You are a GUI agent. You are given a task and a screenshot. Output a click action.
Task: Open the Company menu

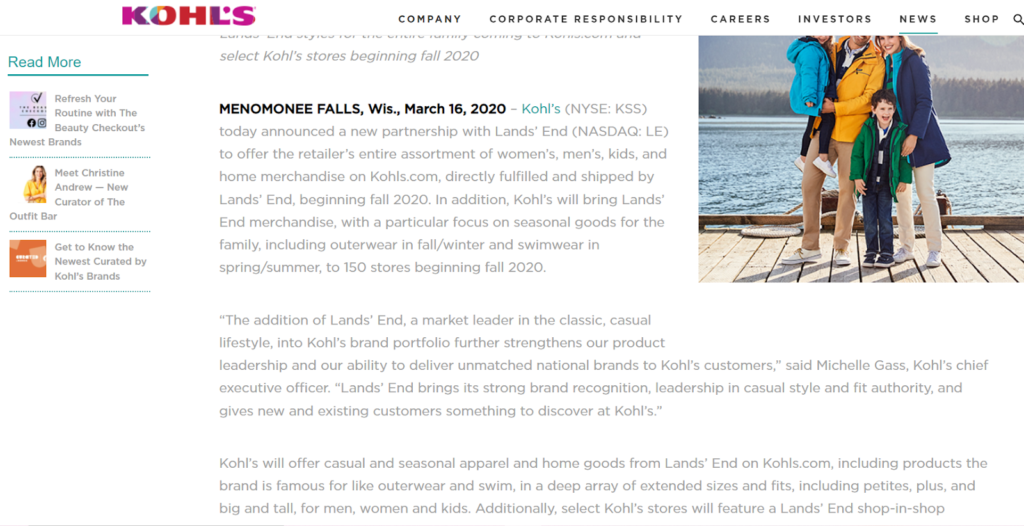click(430, 19)
